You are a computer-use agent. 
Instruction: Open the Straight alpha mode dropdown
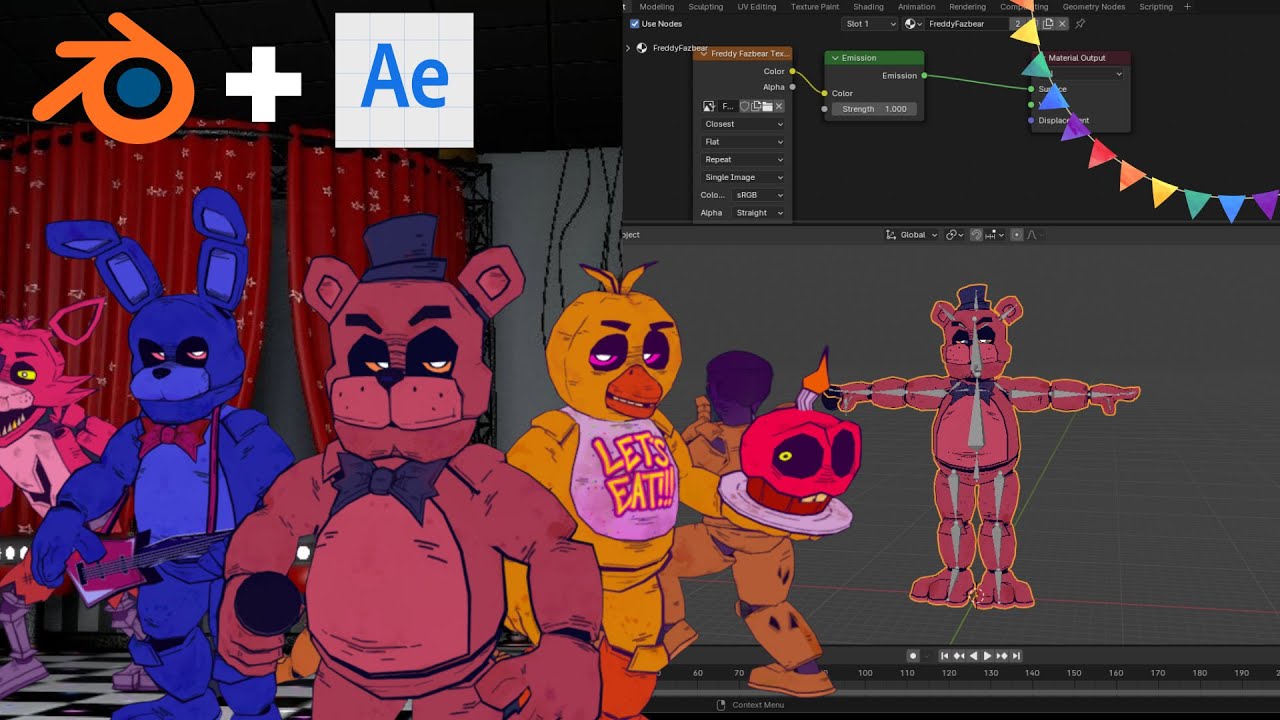[x=757, y=213]
